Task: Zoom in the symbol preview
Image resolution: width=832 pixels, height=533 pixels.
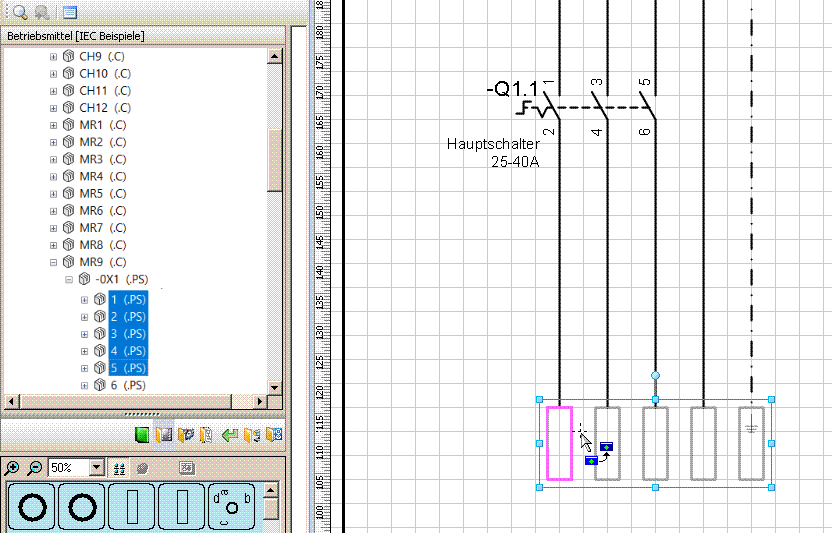Action: (x=13, y=468)
